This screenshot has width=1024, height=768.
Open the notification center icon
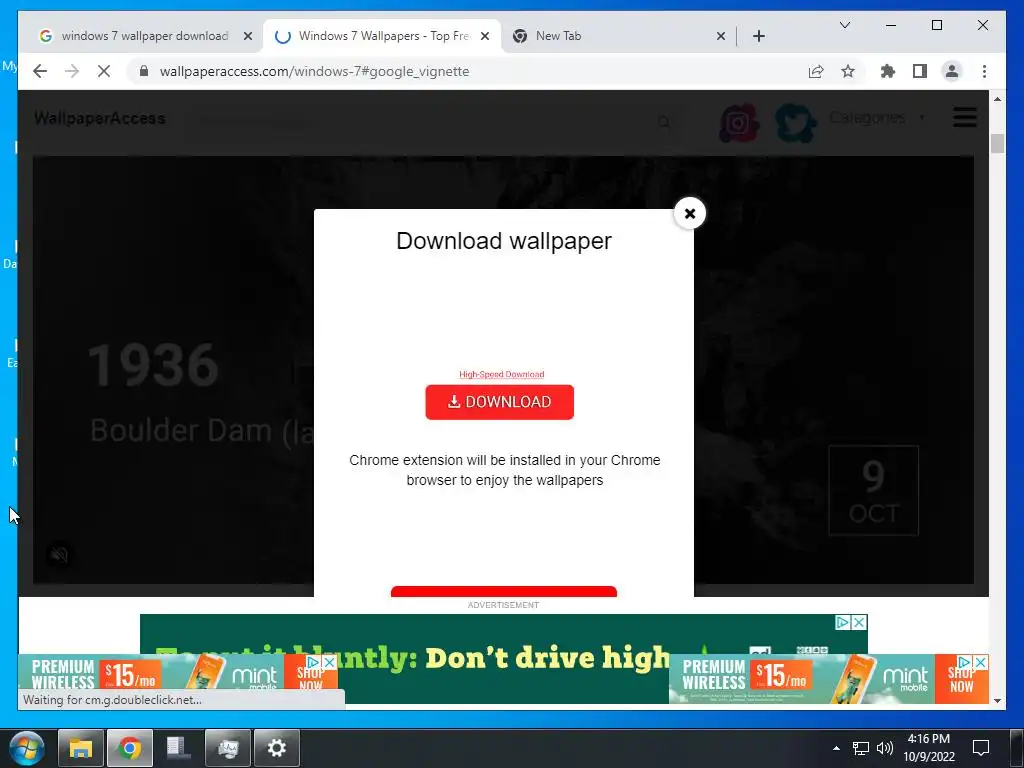981,748
